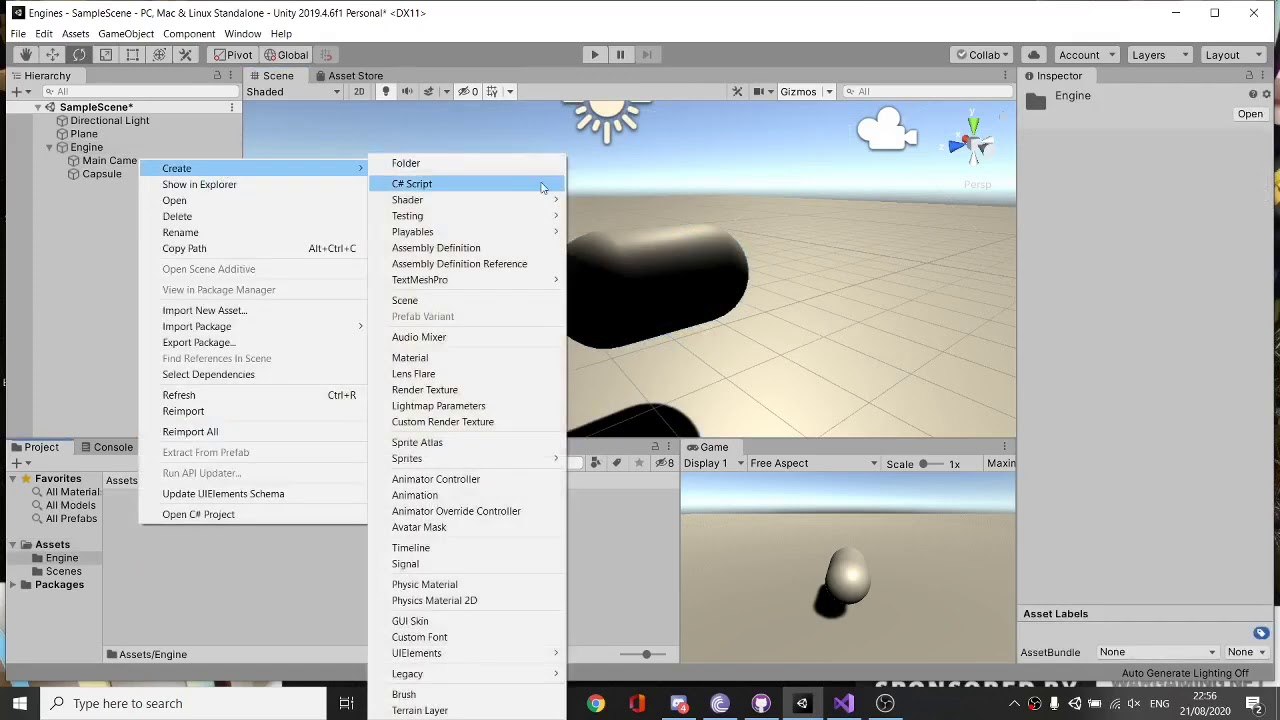Screen dimensions: 1280x720
Task: Open the Layout dropdown
Action: pos(1231,55)
